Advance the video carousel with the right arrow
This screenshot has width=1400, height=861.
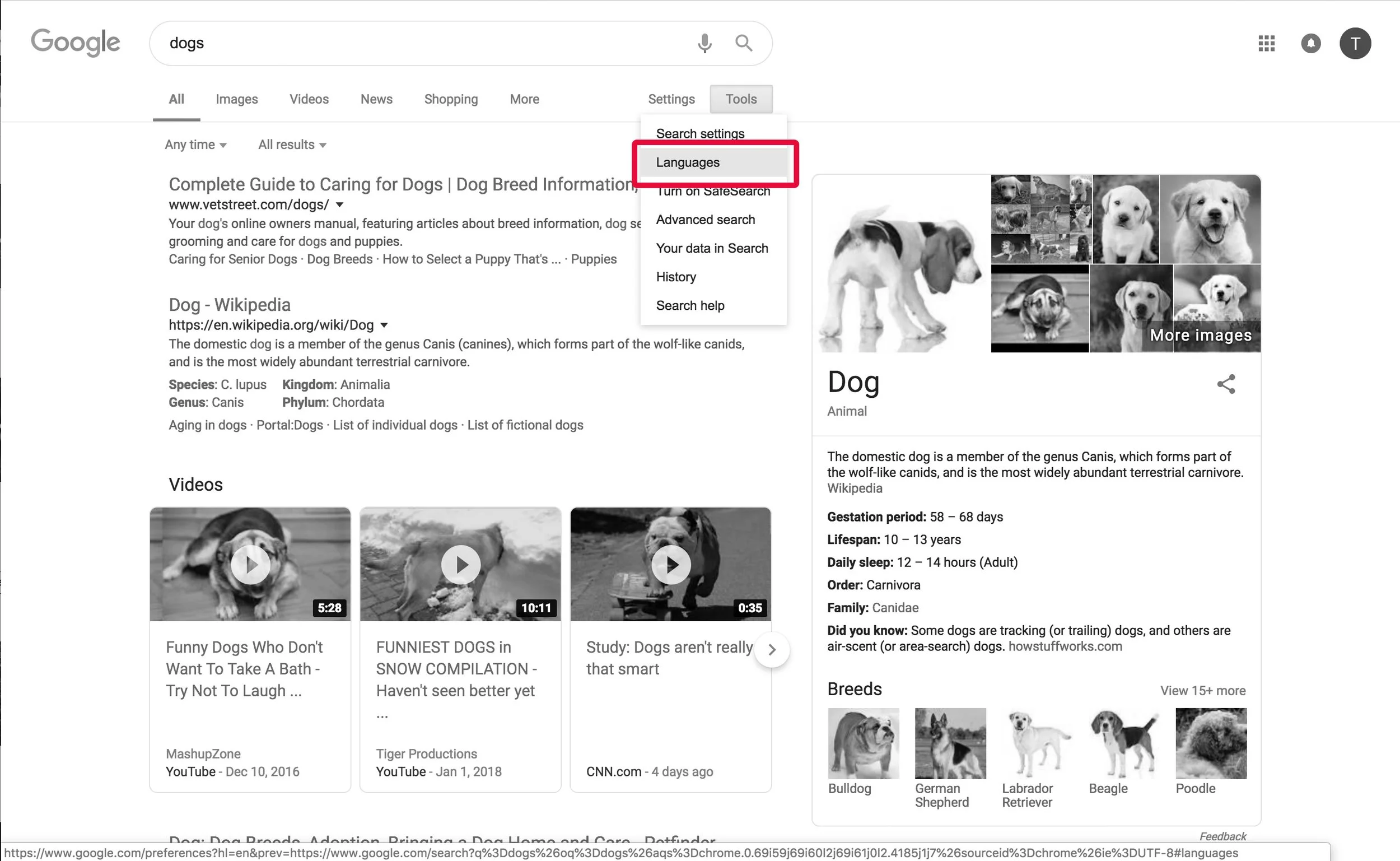click(772, 649)
